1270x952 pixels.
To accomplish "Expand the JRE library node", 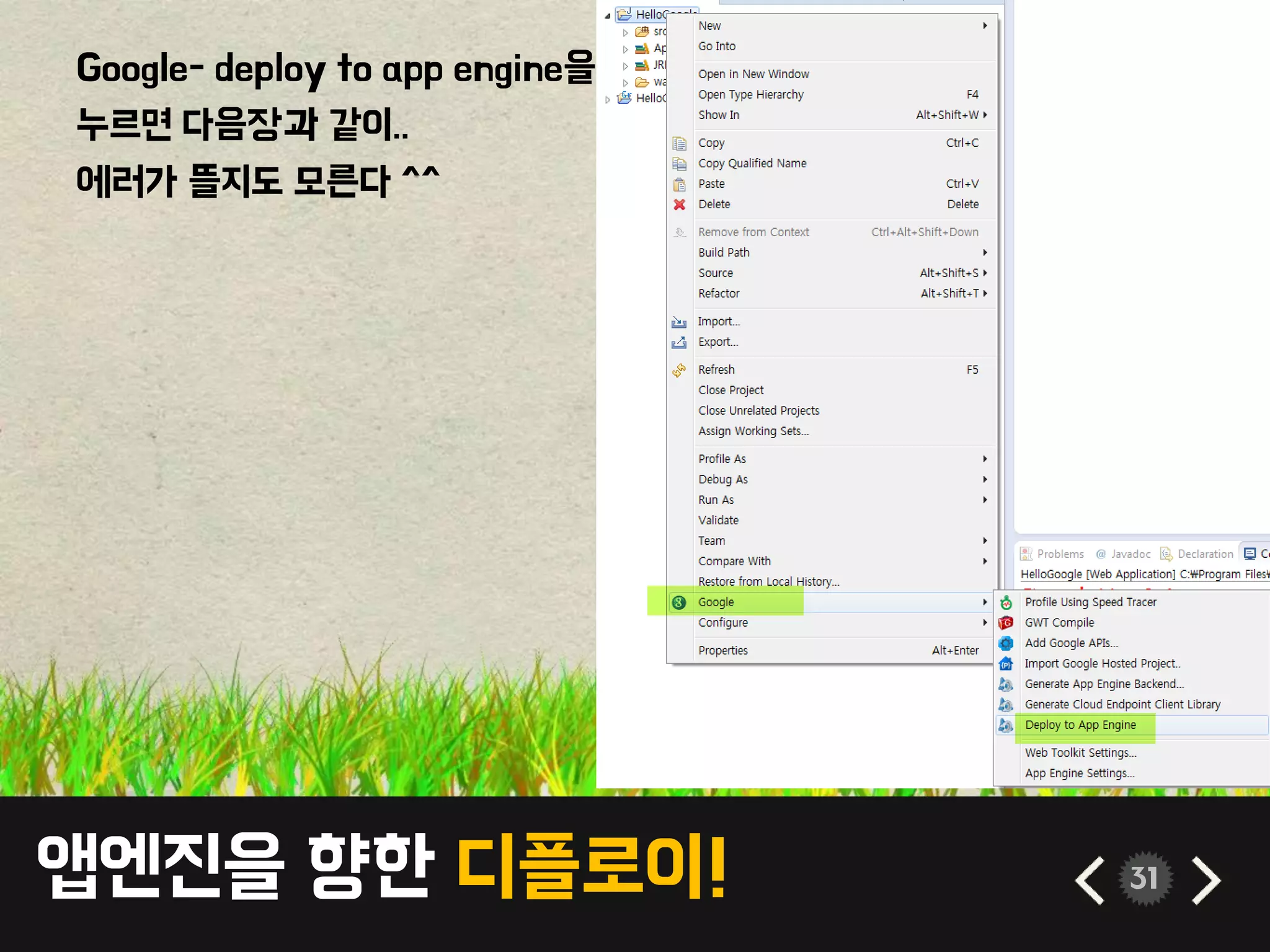I will 626,66.
